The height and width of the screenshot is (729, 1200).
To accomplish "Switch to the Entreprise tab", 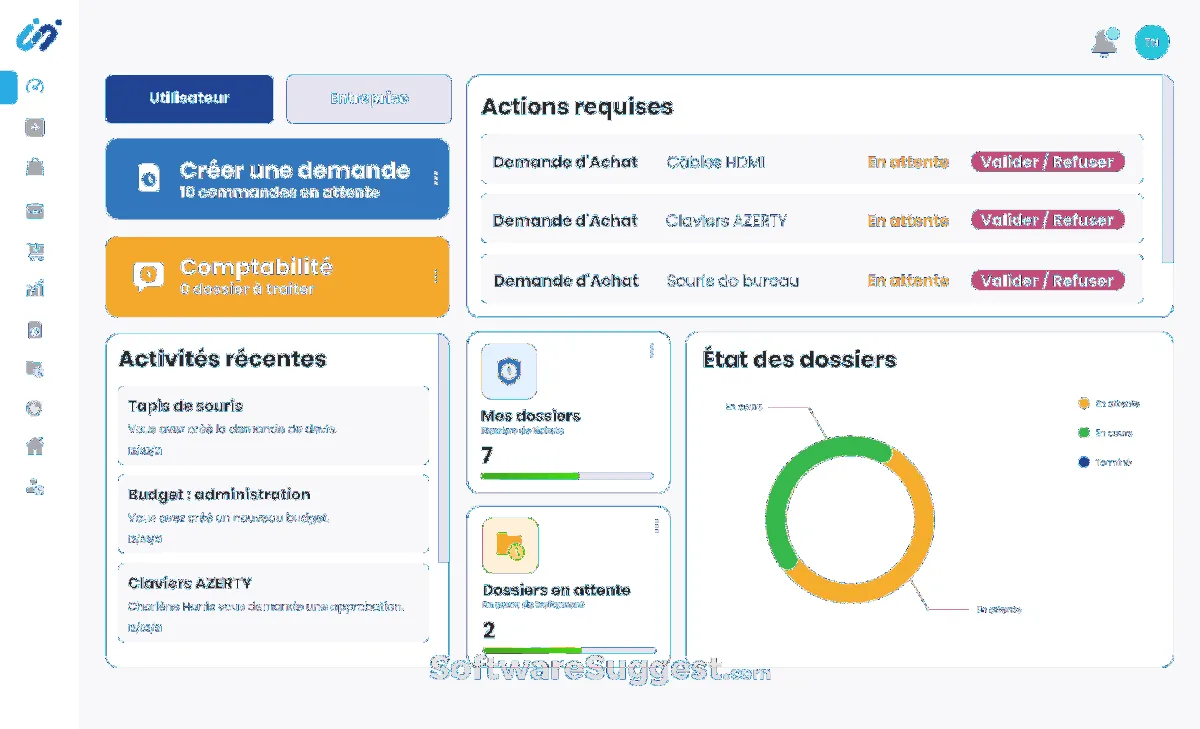I will 369,99.
